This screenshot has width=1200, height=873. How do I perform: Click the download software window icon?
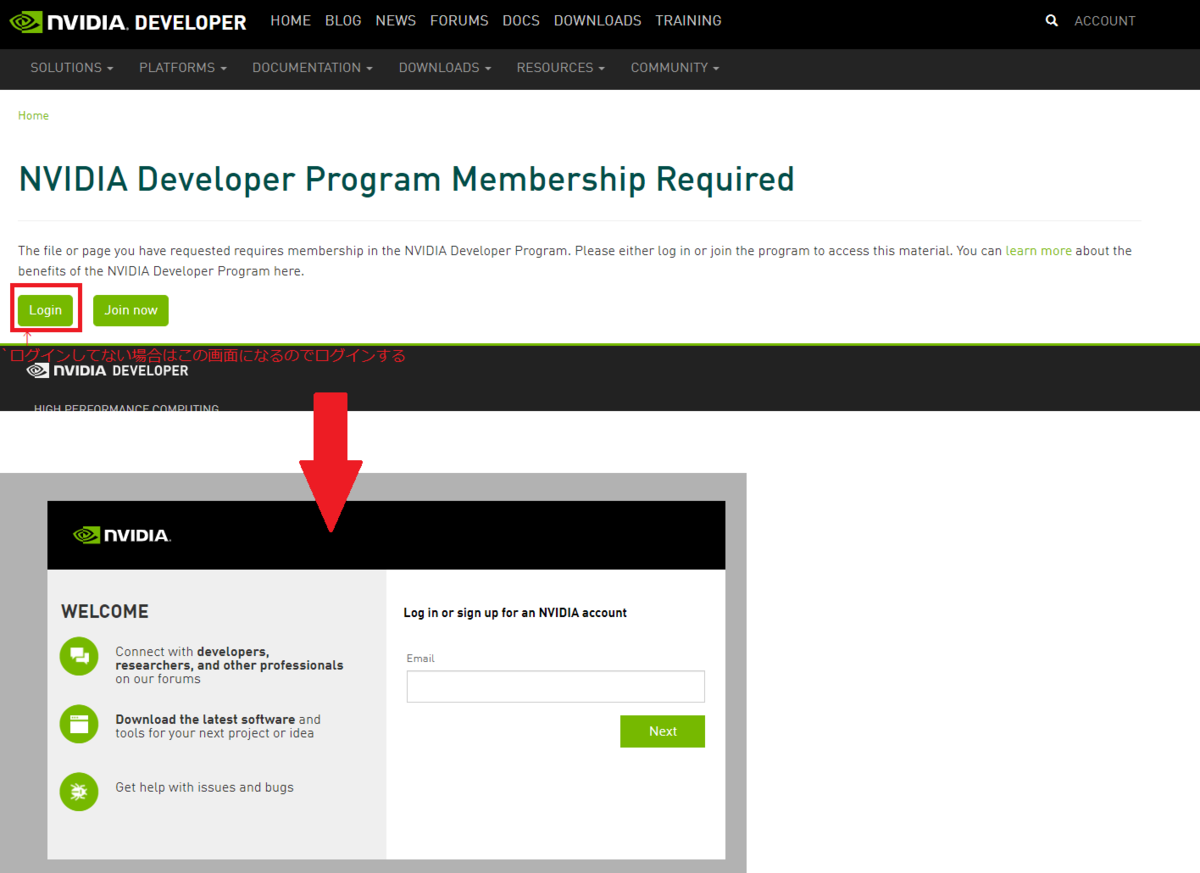79,724
